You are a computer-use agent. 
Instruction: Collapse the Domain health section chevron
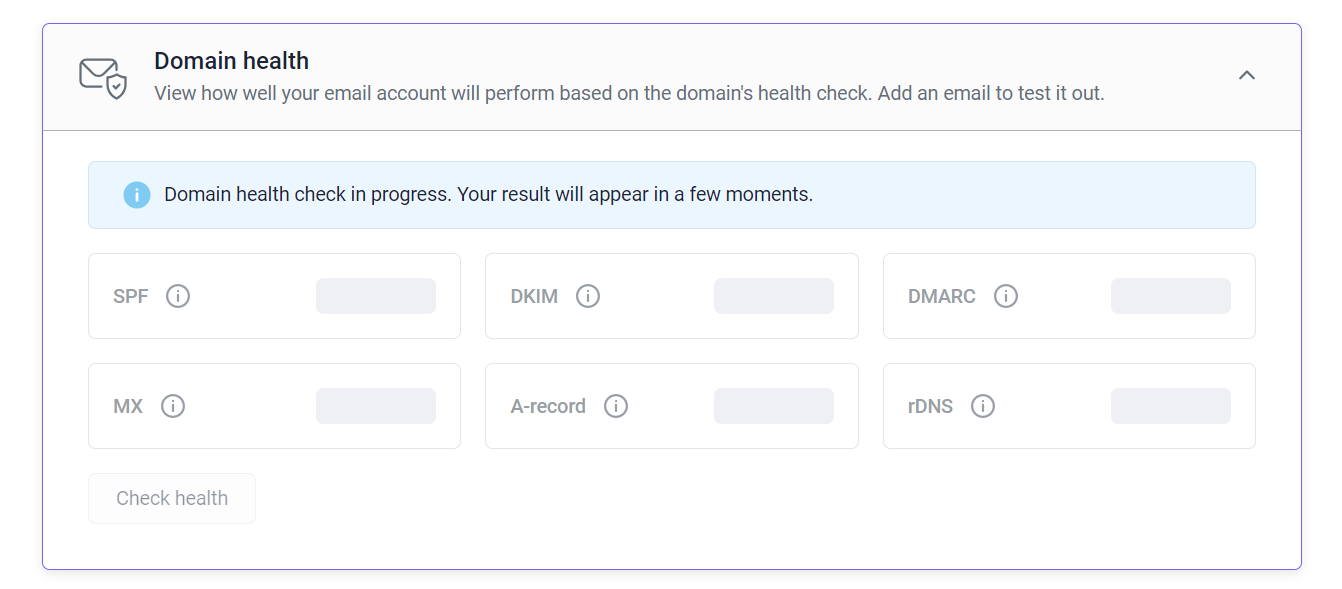coord(1246,75)
